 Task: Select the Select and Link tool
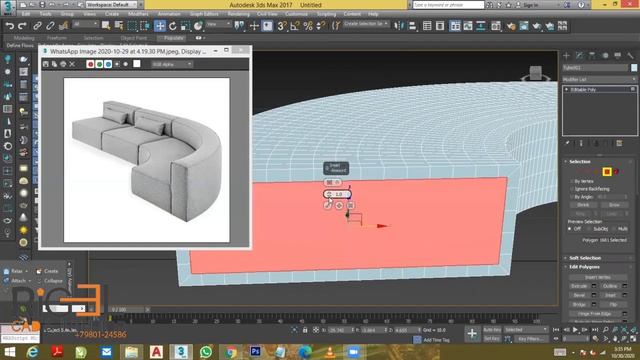tap(37, 26)
